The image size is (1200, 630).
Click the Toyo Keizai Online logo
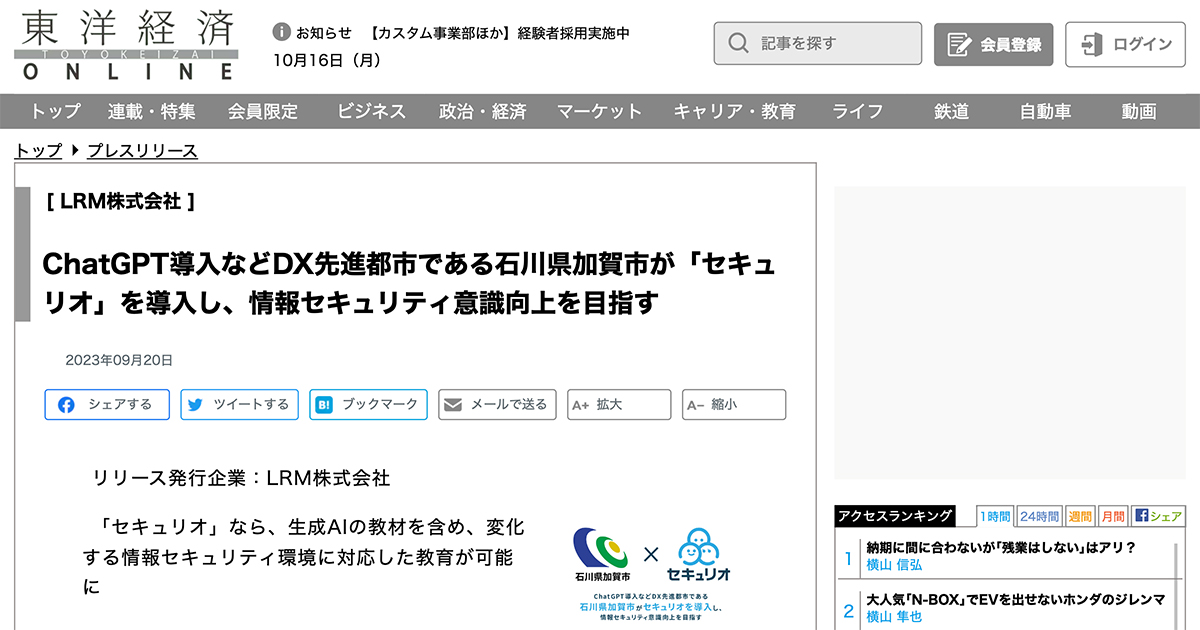point(128,44)
